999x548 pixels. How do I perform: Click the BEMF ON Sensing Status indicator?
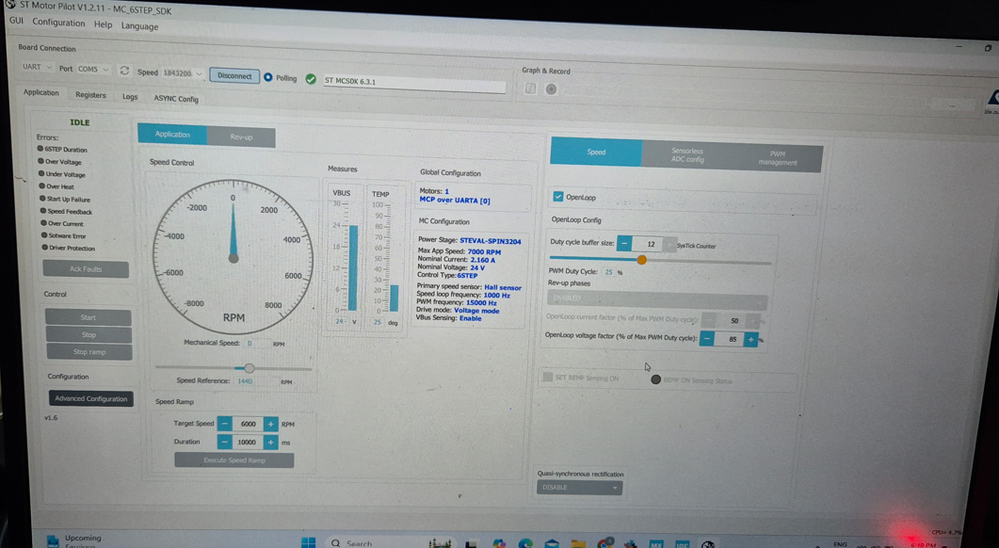coord(655,380)
